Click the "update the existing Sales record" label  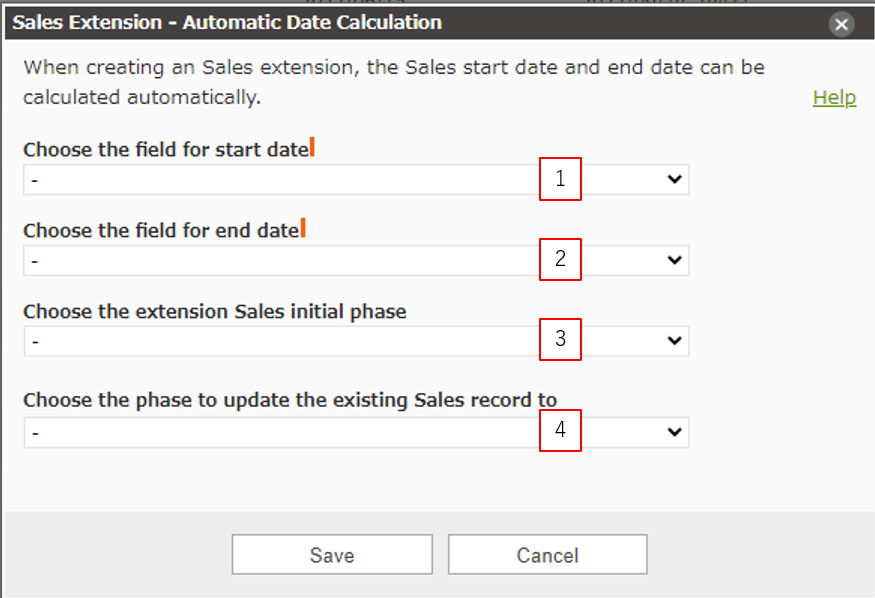(x=289, y=400)
